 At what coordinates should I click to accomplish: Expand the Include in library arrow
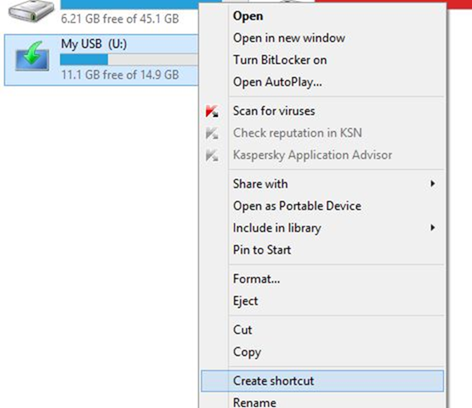click(432, 228)
